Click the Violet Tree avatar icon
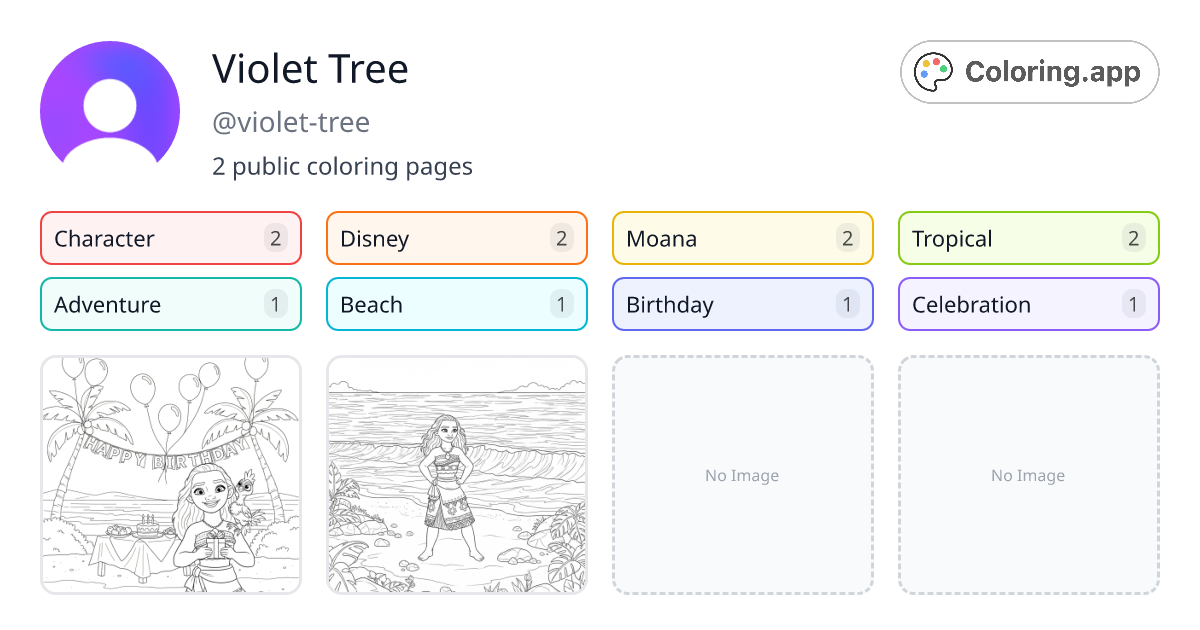Screen dimensions: 1200x630 point(110,107)
